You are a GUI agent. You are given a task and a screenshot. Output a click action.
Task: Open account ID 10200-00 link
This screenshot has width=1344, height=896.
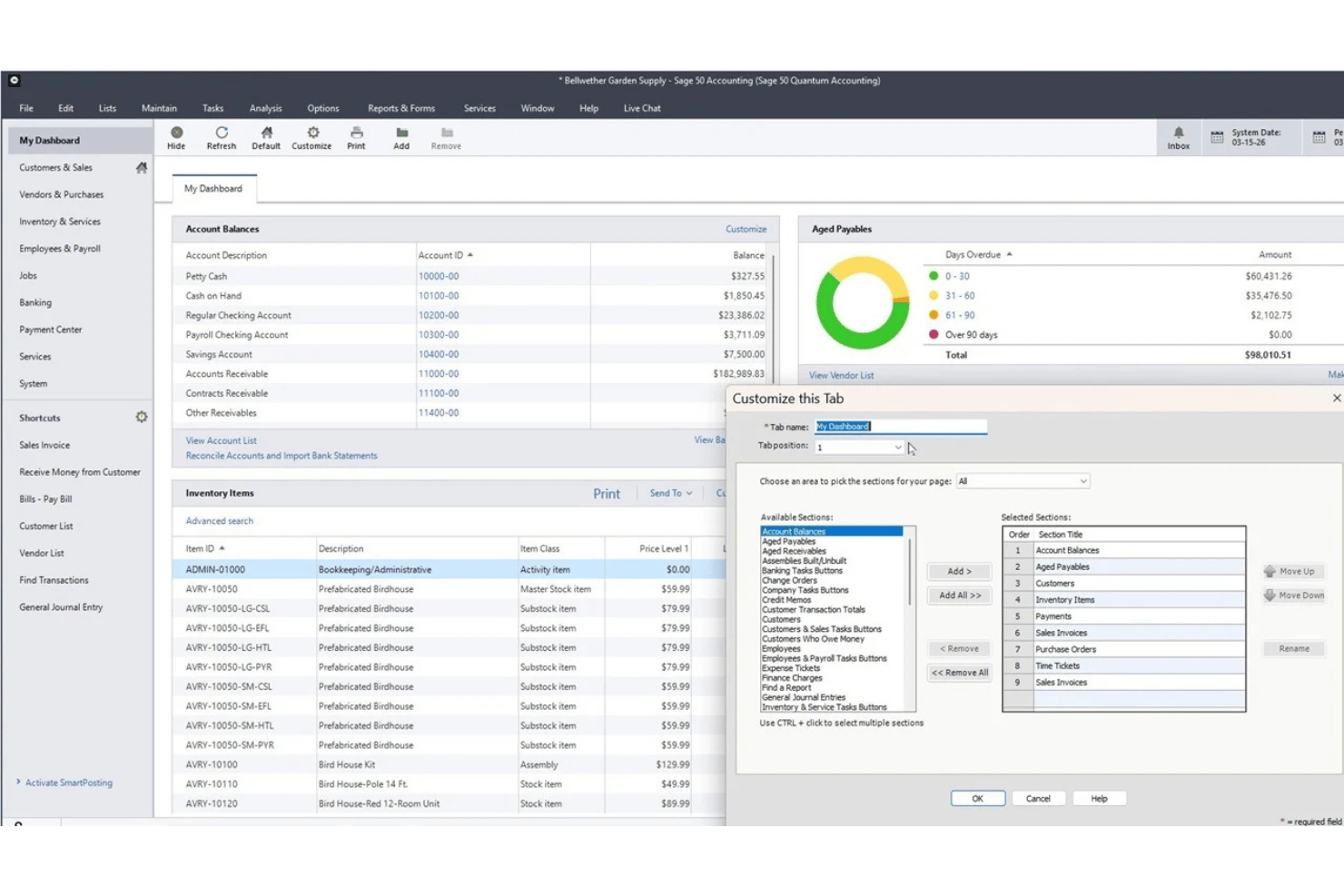439,315
